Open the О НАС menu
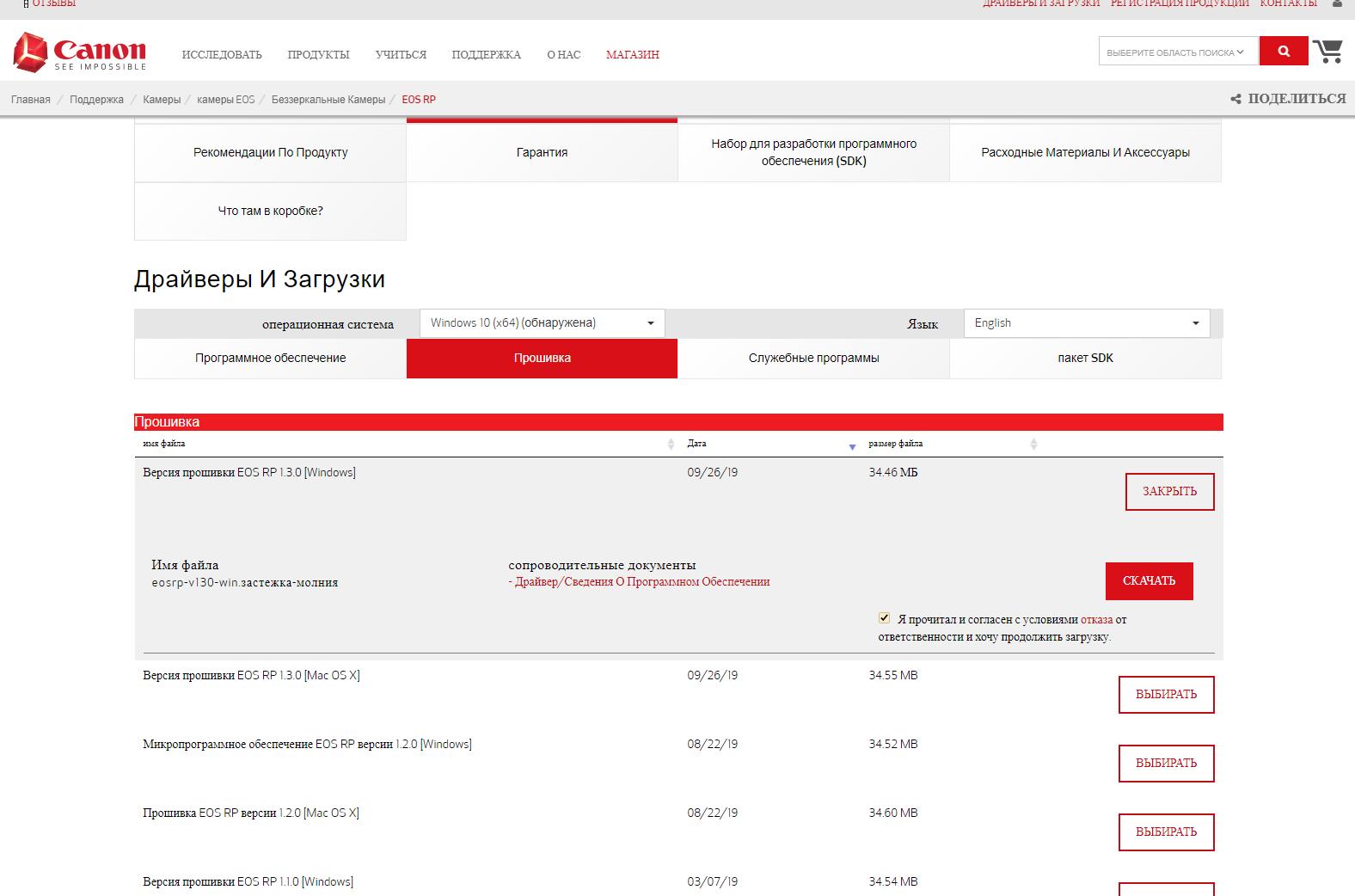The height and width of the screenshot is (896, 1355). (x=564, y=54)
